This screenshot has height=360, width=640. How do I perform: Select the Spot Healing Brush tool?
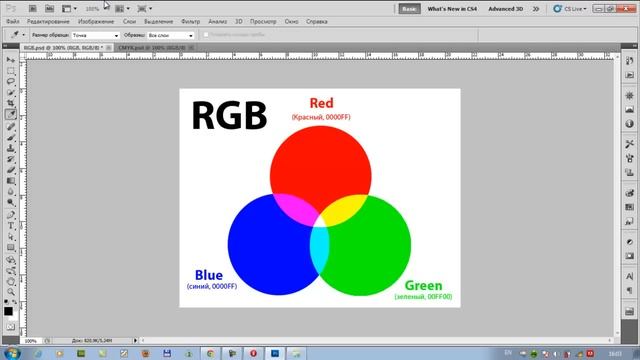pos(11,126)
